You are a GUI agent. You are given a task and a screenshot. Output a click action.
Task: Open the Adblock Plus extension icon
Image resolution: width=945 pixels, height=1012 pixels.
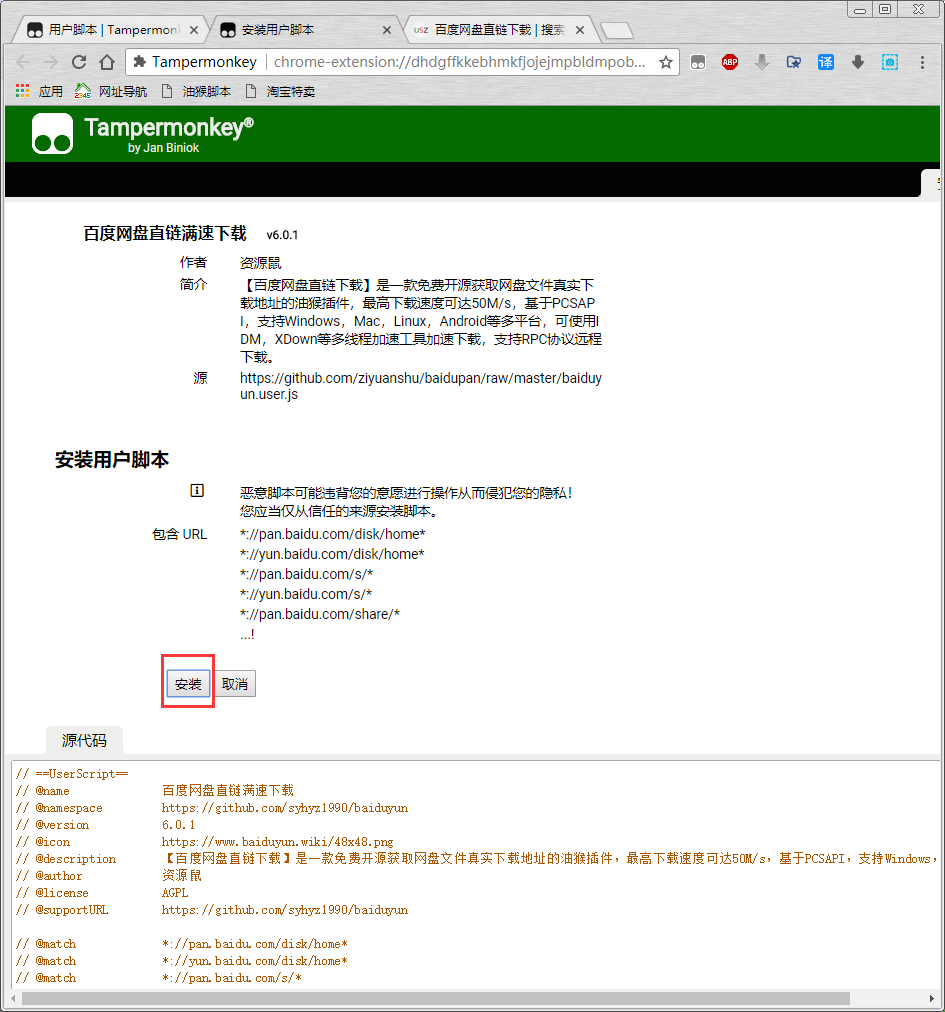point(730,62)
